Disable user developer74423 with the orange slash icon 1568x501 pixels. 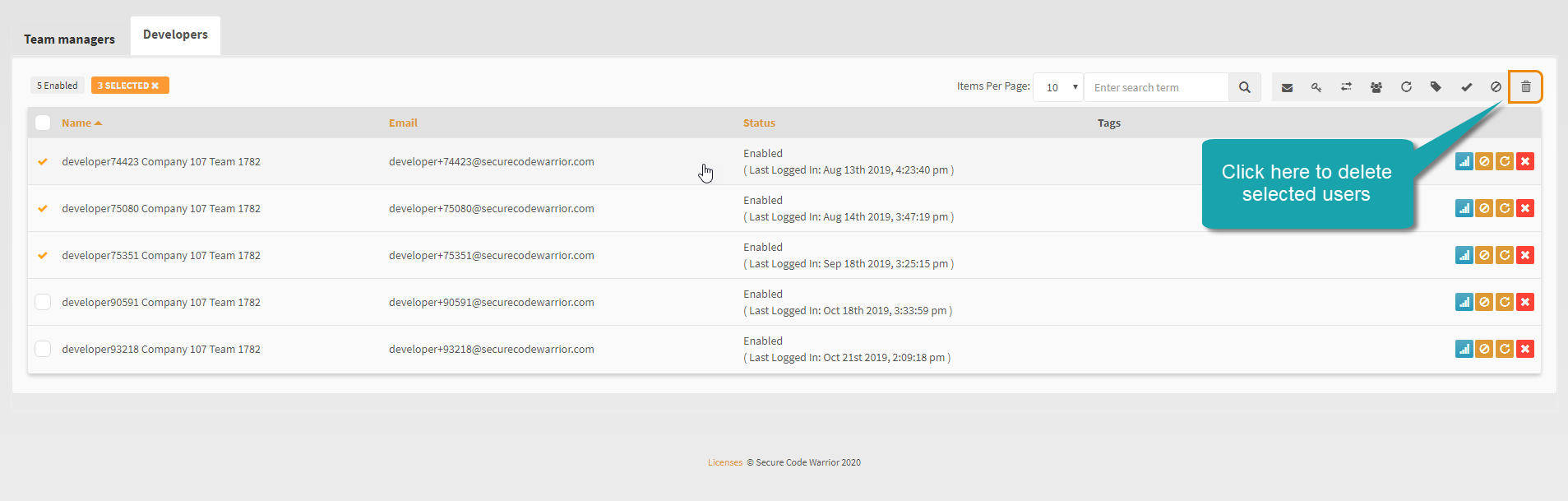(1484, 161)
